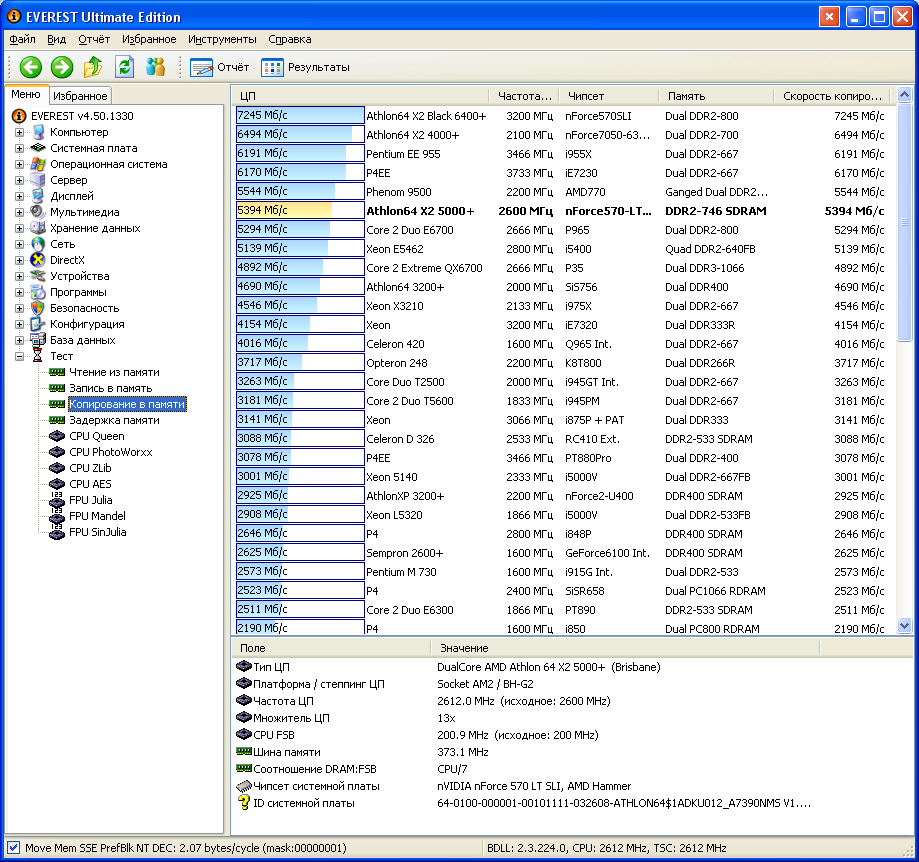This screenshot has height=862, width=919.
Task: Open the Чтение из памяти test
Action: coord(114,372)
